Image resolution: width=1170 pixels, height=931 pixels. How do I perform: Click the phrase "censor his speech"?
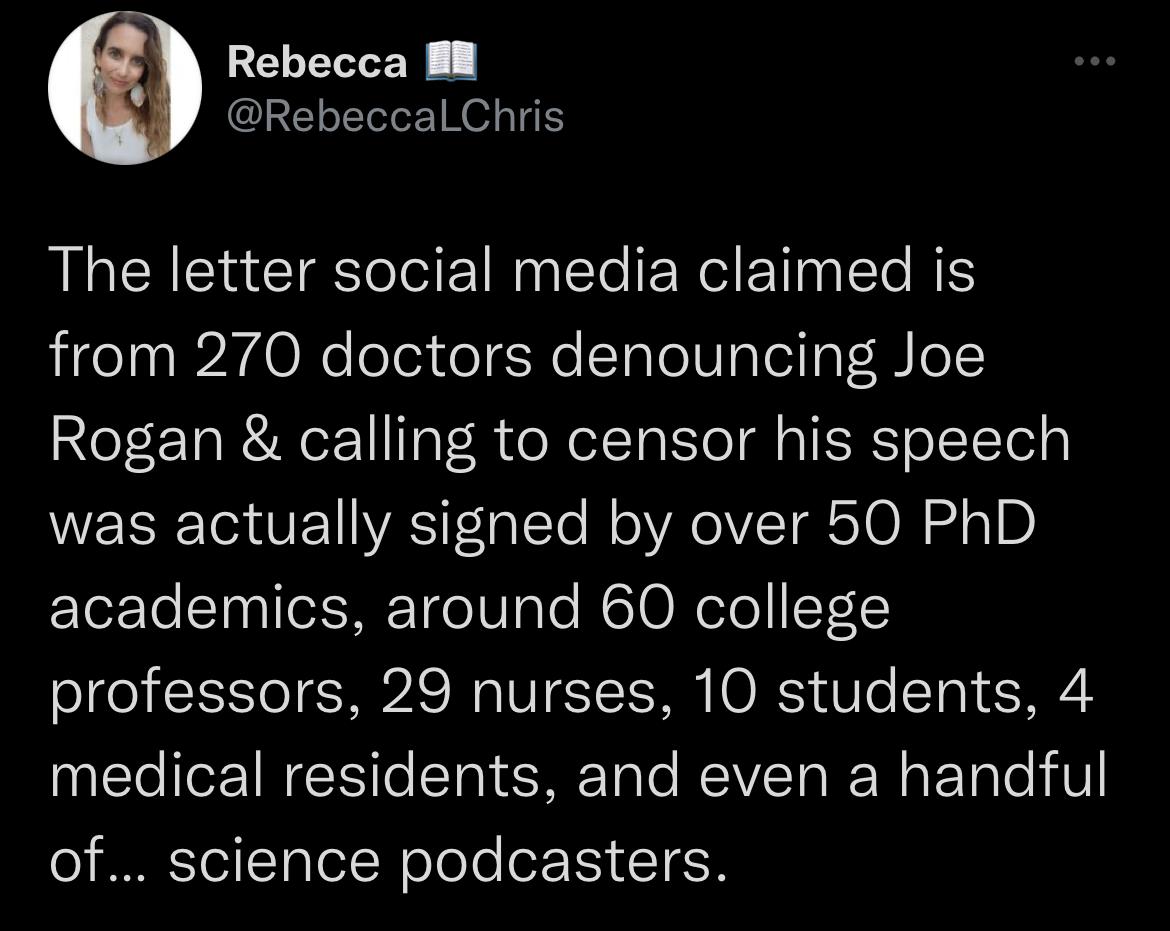819,441
